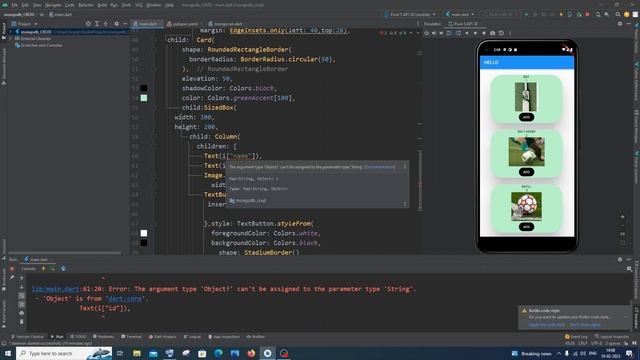The image size is (640, 360).
Task: Open the Dart Analysis tool window tab
Action: click(162, 337)
